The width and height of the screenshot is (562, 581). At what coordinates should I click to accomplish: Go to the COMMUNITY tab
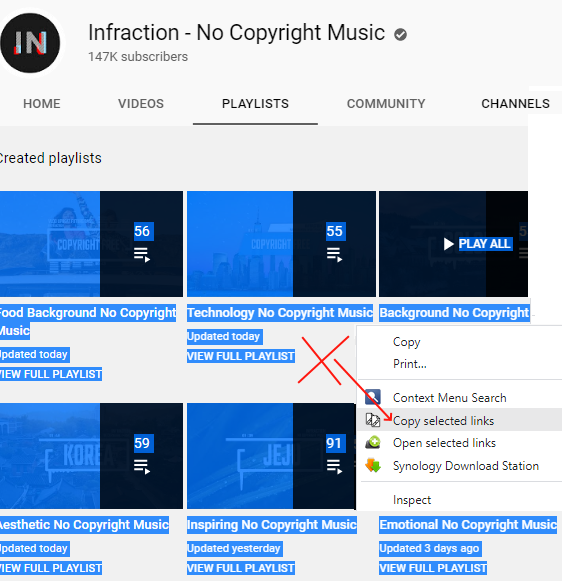[x=386, y=104]
